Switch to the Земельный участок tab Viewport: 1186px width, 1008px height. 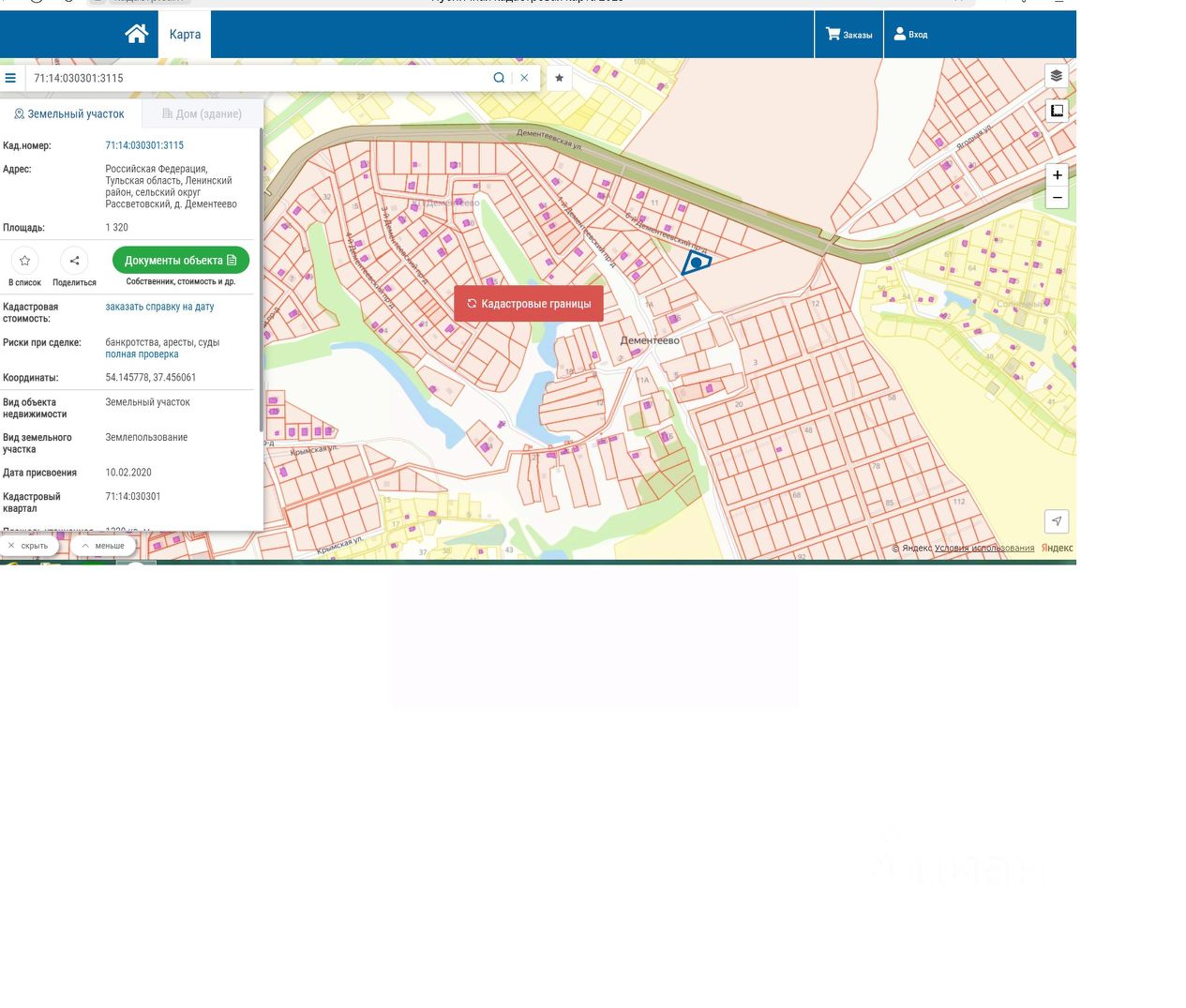(69, 113)
